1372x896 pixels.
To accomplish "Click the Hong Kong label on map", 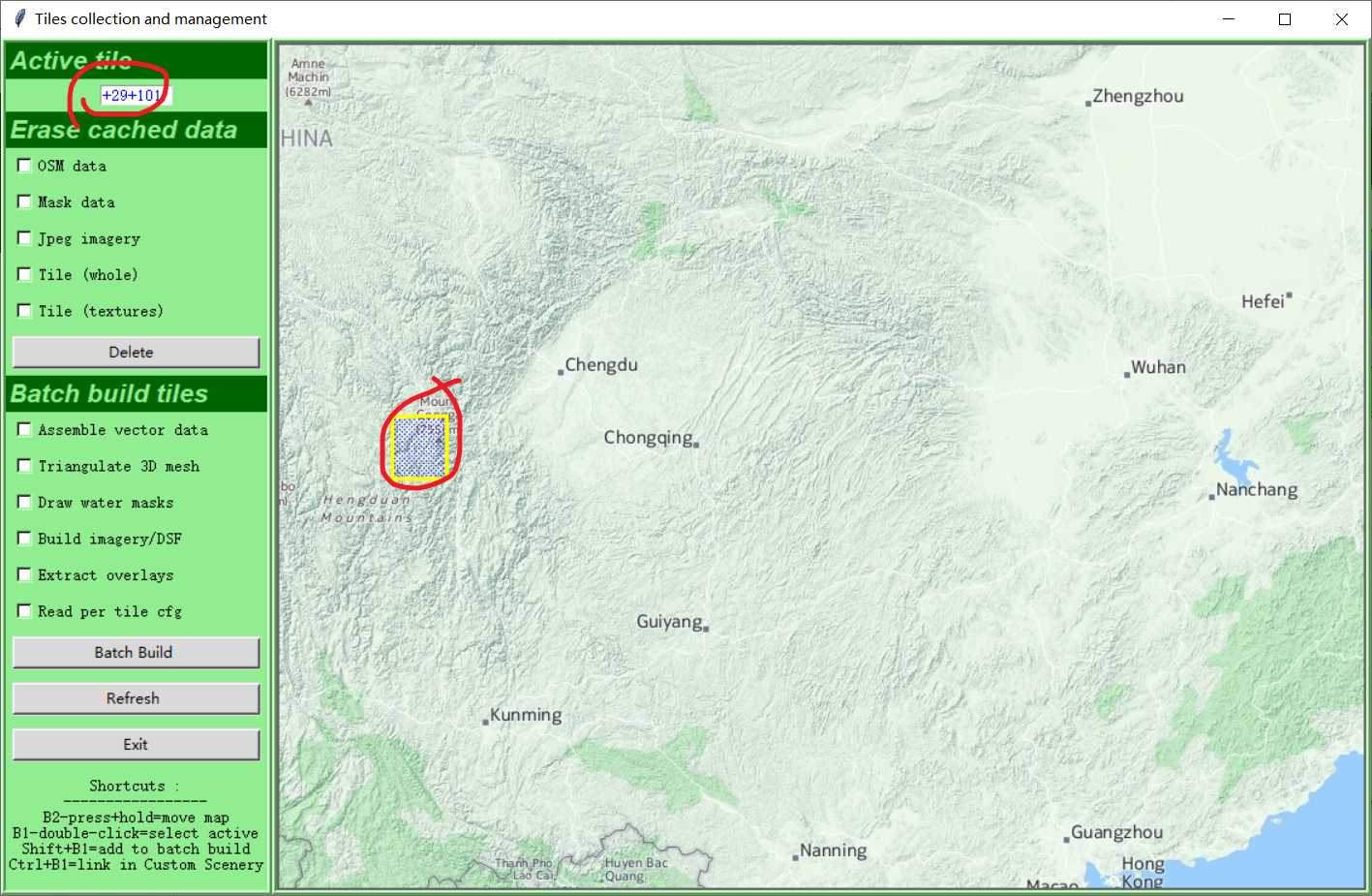I will tap(1143, 872).
